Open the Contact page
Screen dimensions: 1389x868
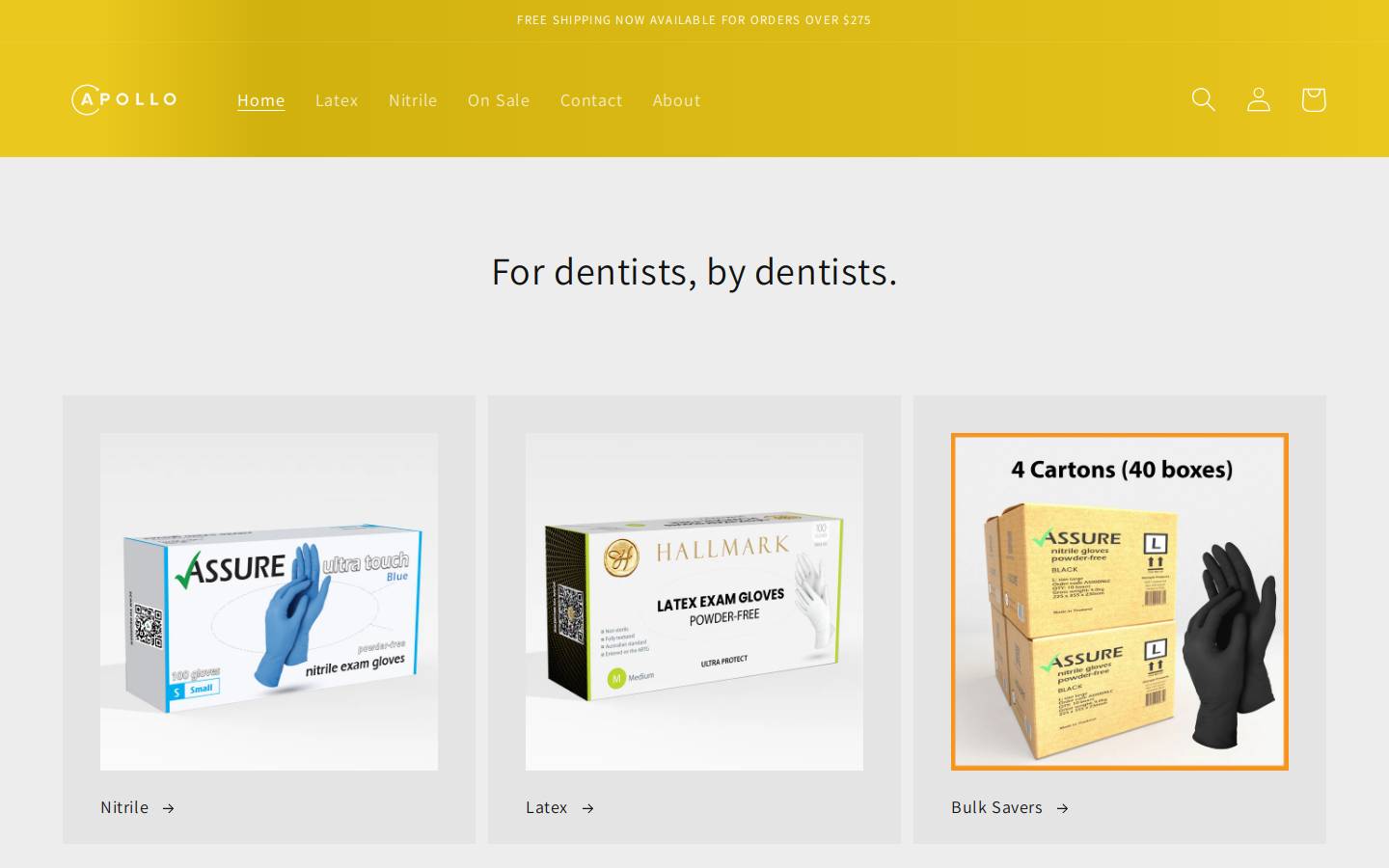tap(591, 100)
